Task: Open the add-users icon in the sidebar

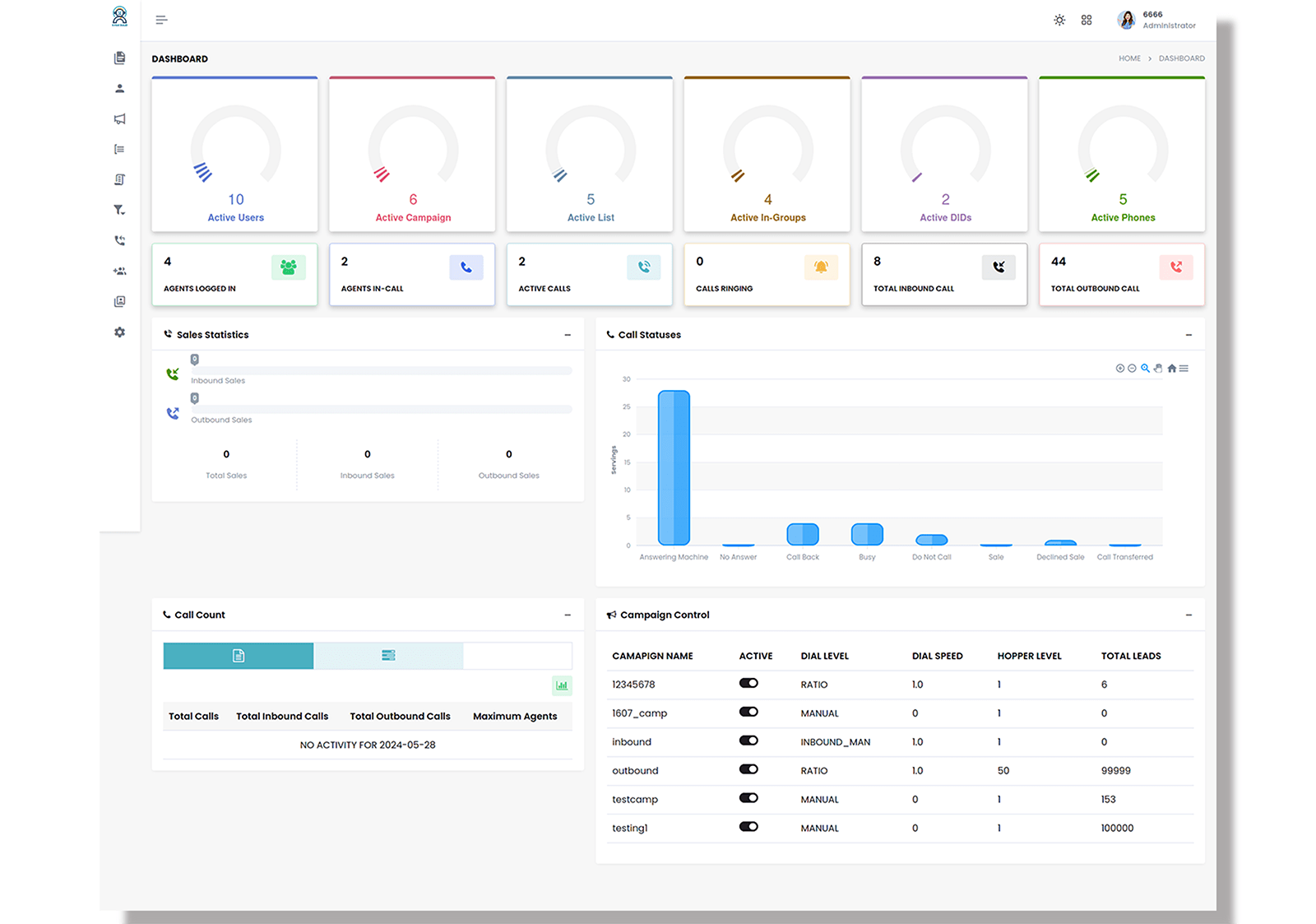Action: [x=120, y=271]
